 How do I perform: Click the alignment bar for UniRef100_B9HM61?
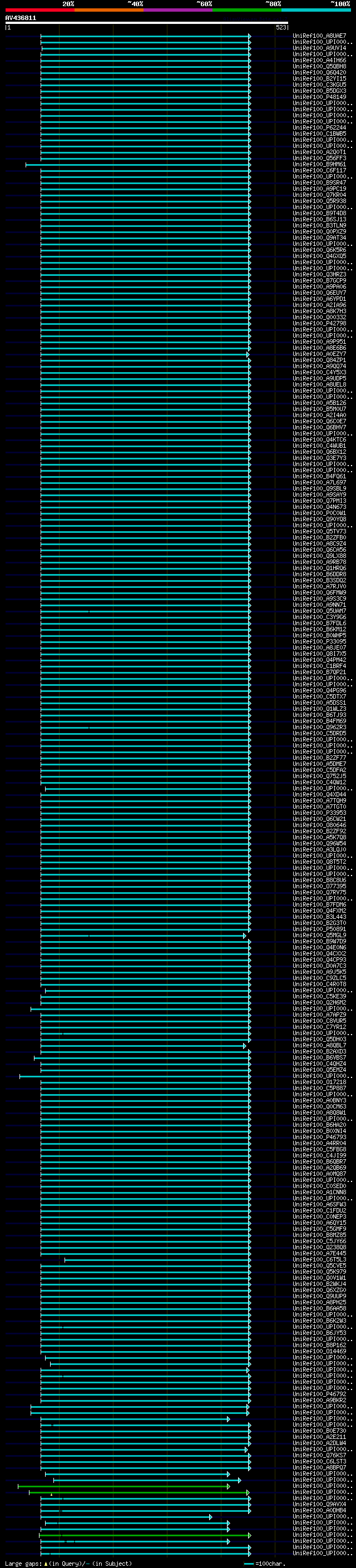tap(138, 164)
